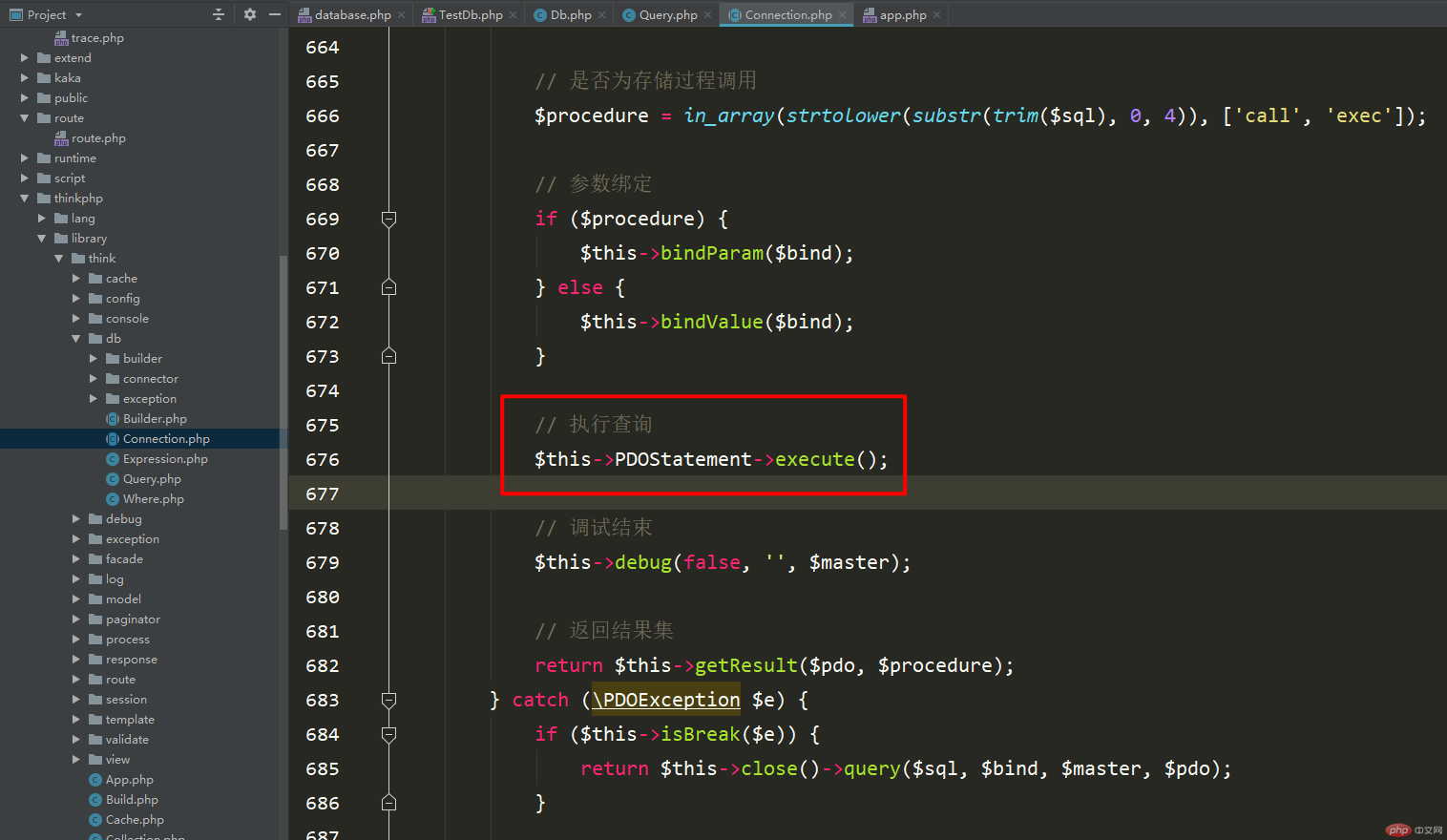Click Expression.php class icon
This screenshot has width=1447, height=840.
click(x=113, y=459)
